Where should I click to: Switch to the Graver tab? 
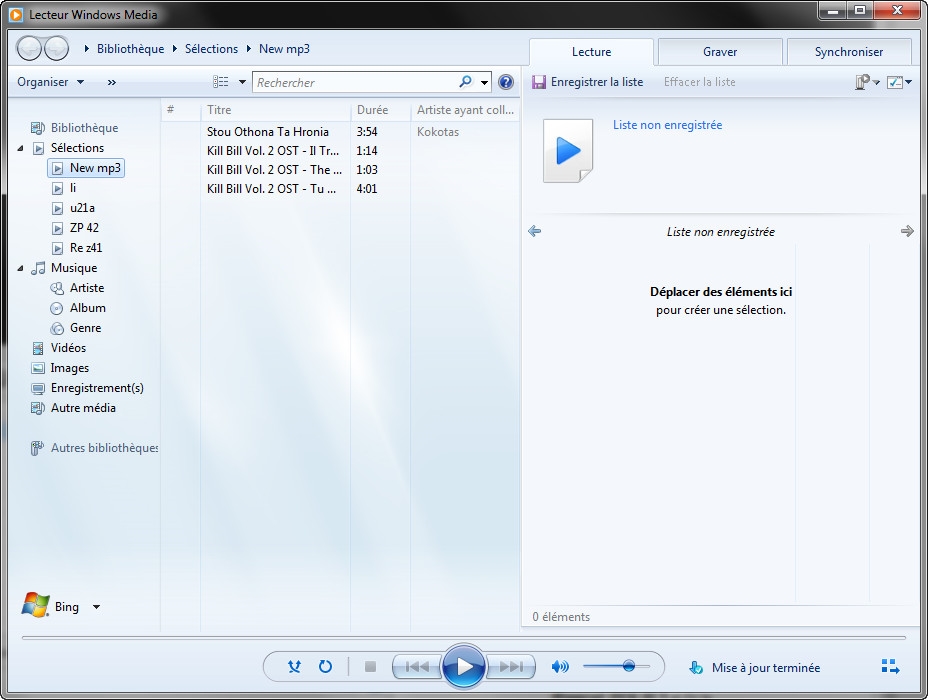pos(720,51)
